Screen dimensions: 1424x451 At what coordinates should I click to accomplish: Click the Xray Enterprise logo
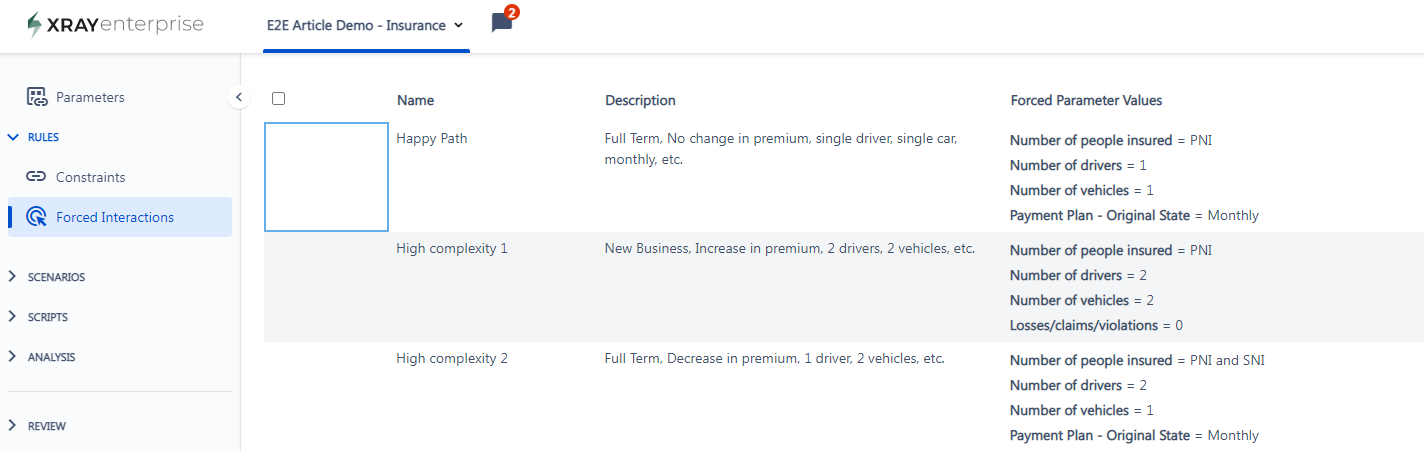click(x=115, y=25)
